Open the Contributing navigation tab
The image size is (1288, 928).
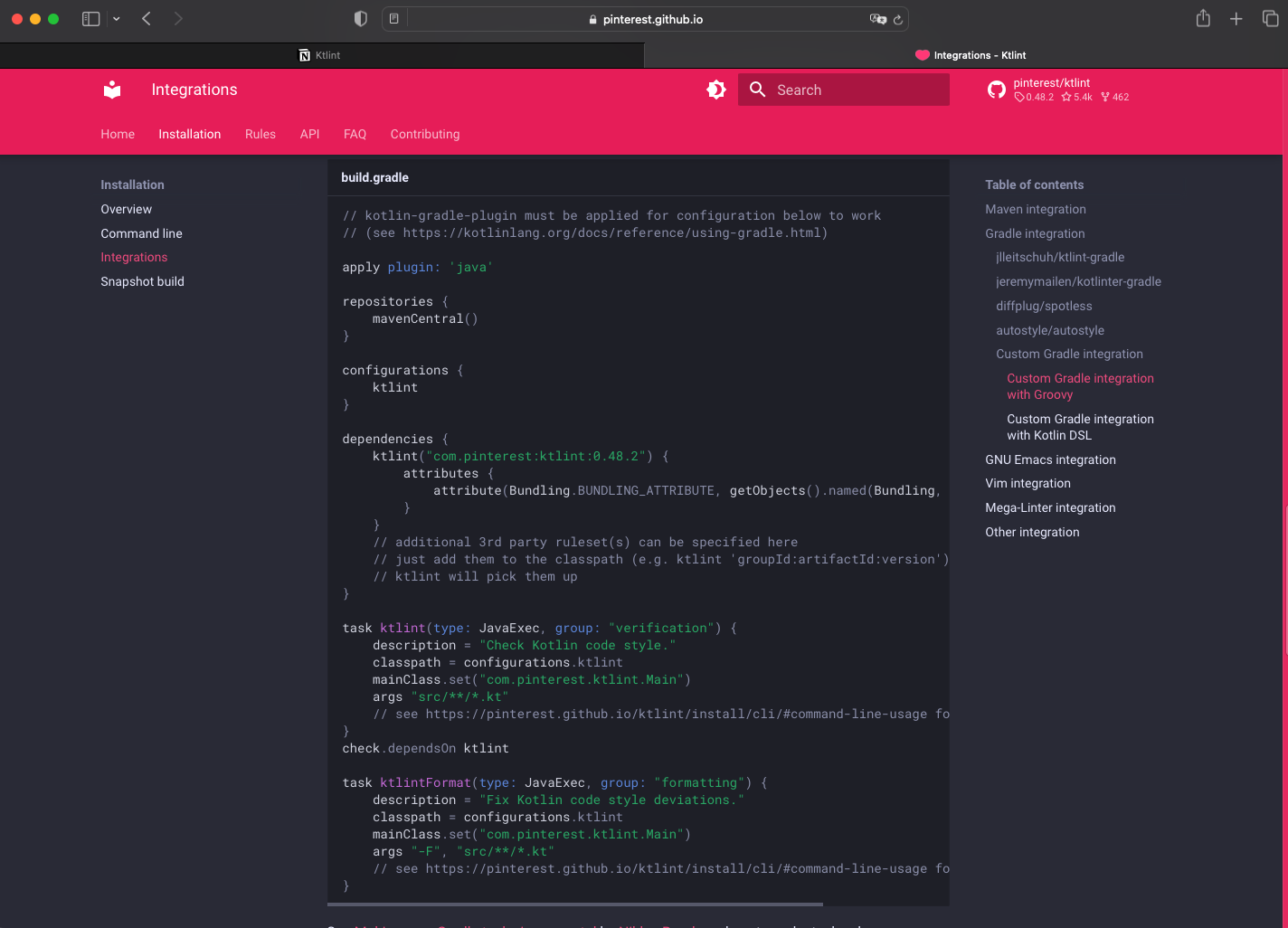click(425, 134)
